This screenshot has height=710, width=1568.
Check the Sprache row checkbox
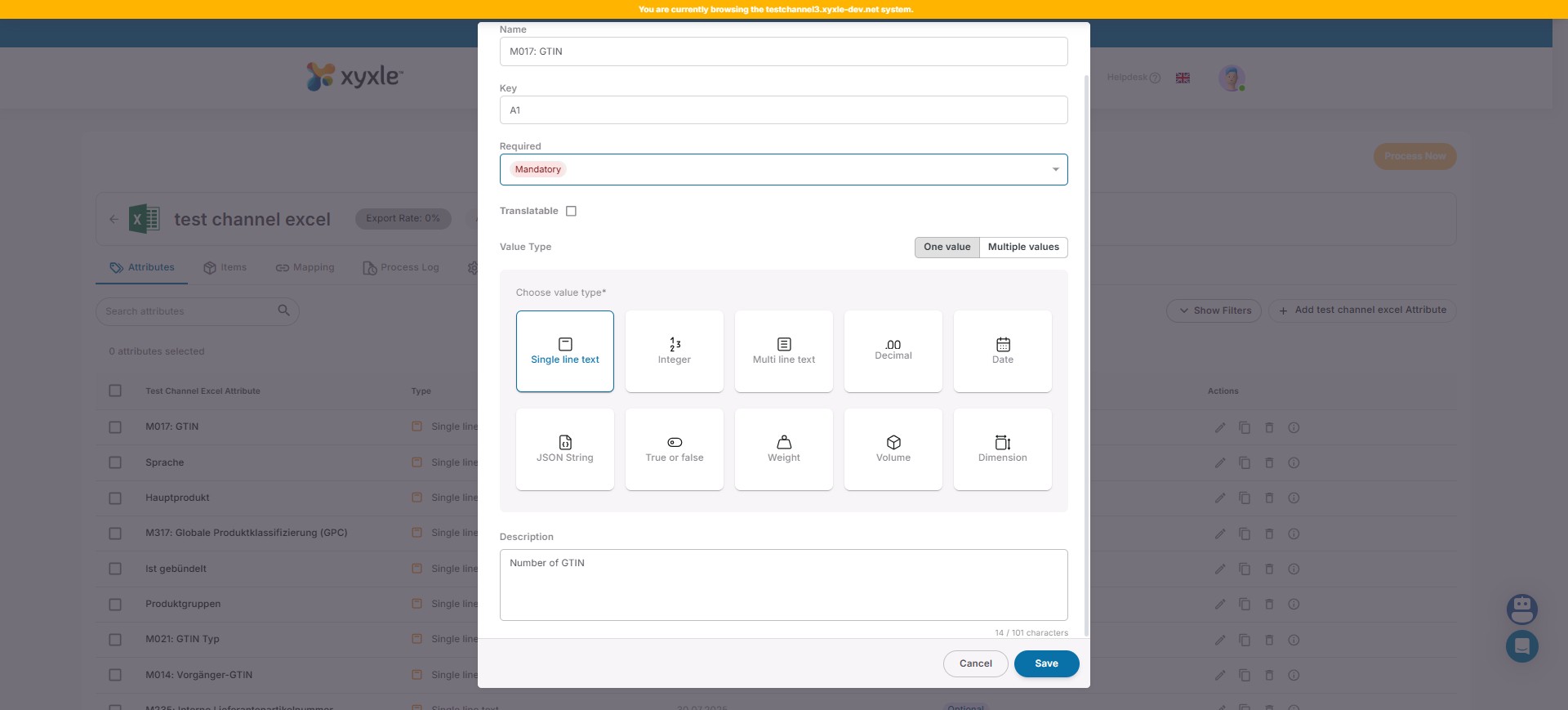[x=115, y=462]
